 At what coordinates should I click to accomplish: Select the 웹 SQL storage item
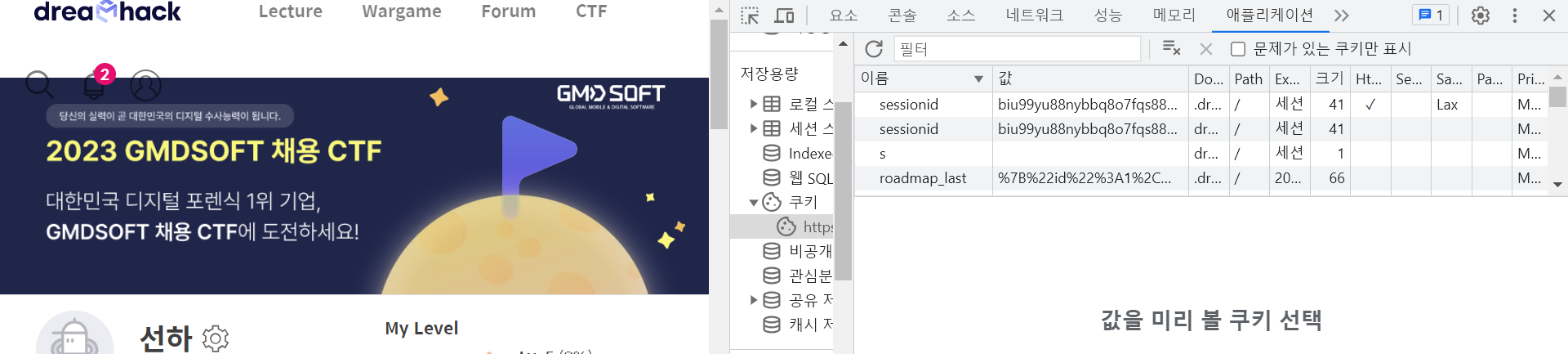click(798, 177)
